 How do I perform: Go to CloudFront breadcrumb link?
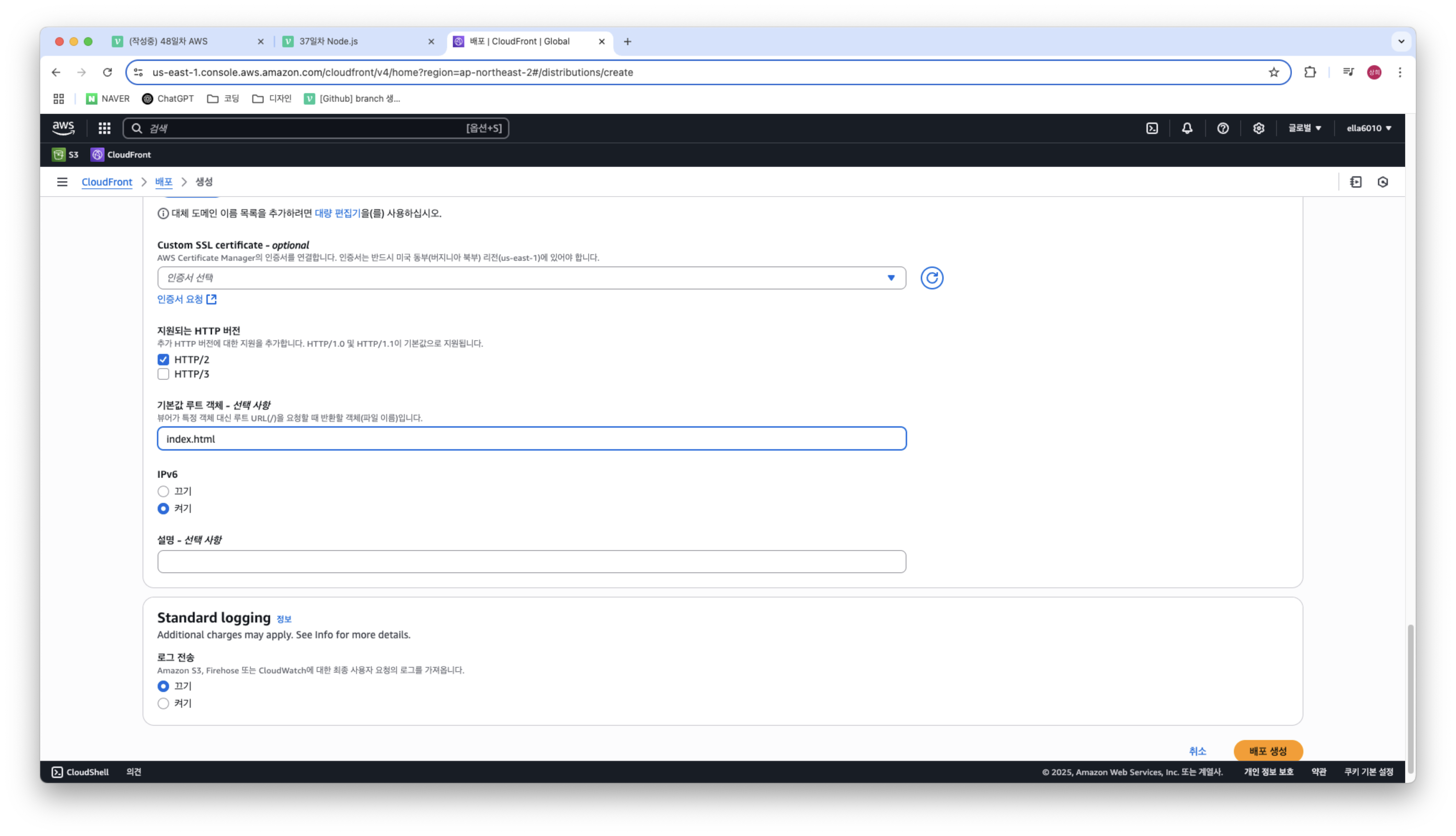point(107,182)
